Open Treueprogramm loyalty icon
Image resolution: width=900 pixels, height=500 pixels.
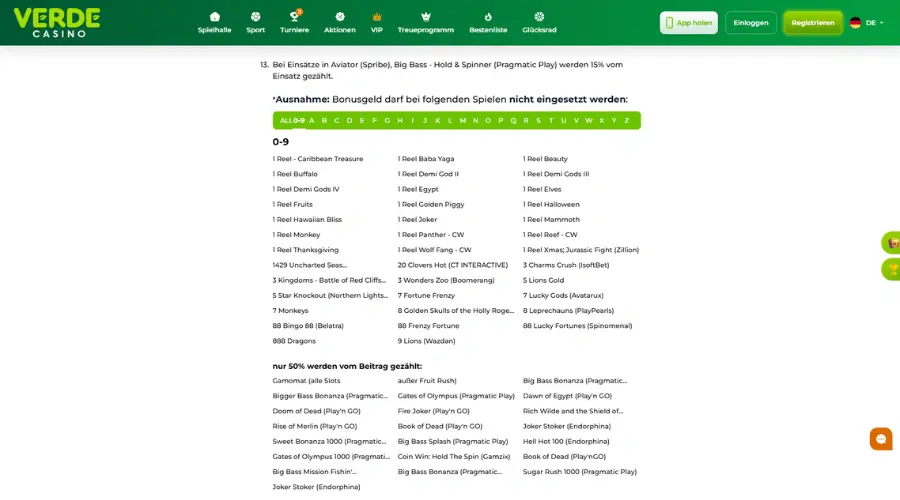[x=425, y=17]
